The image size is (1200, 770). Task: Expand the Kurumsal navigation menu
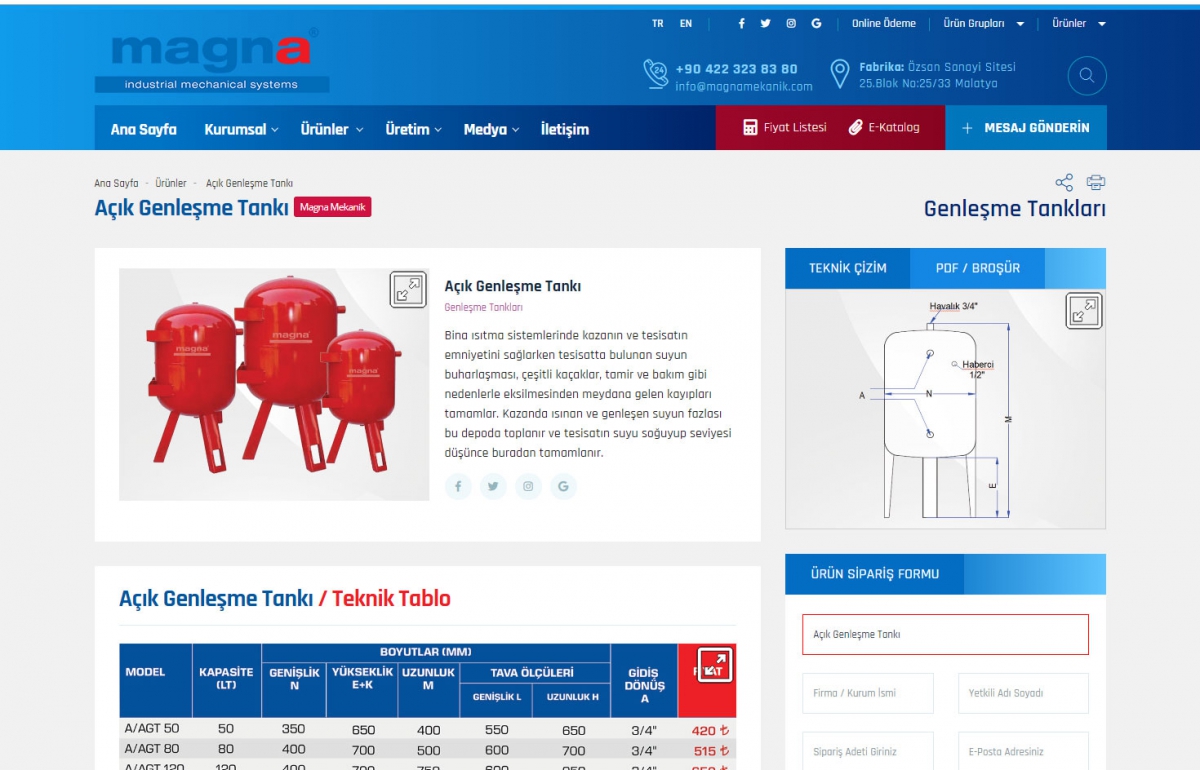click(x=237, y=128)
